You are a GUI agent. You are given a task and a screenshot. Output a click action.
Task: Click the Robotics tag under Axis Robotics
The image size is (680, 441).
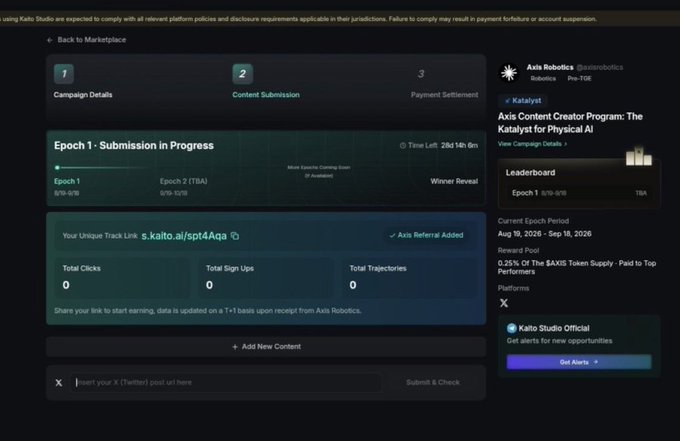pyautogui.click(x=543, y=78)
